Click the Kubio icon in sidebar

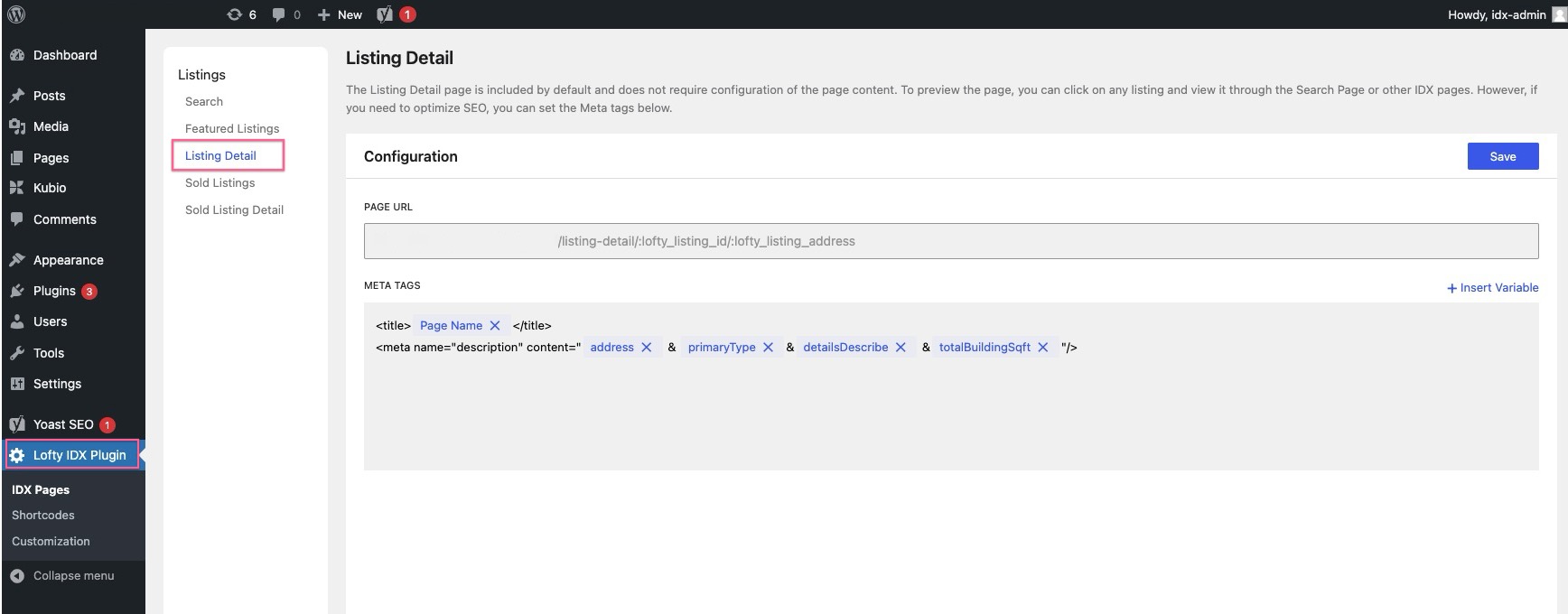[17, 188]
